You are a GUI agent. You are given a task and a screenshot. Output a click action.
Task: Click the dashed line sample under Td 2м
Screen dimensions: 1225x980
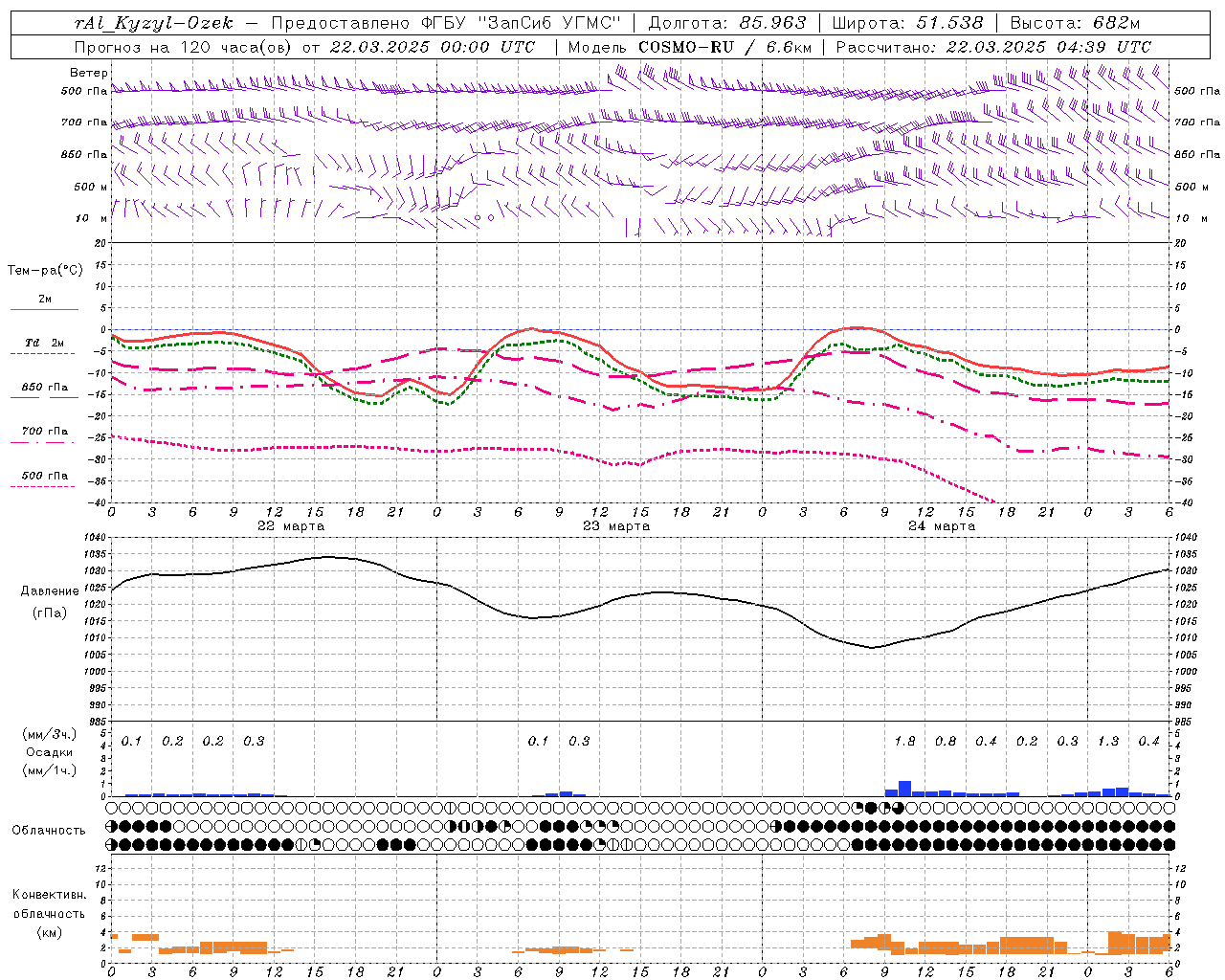[x=43, y=354]
